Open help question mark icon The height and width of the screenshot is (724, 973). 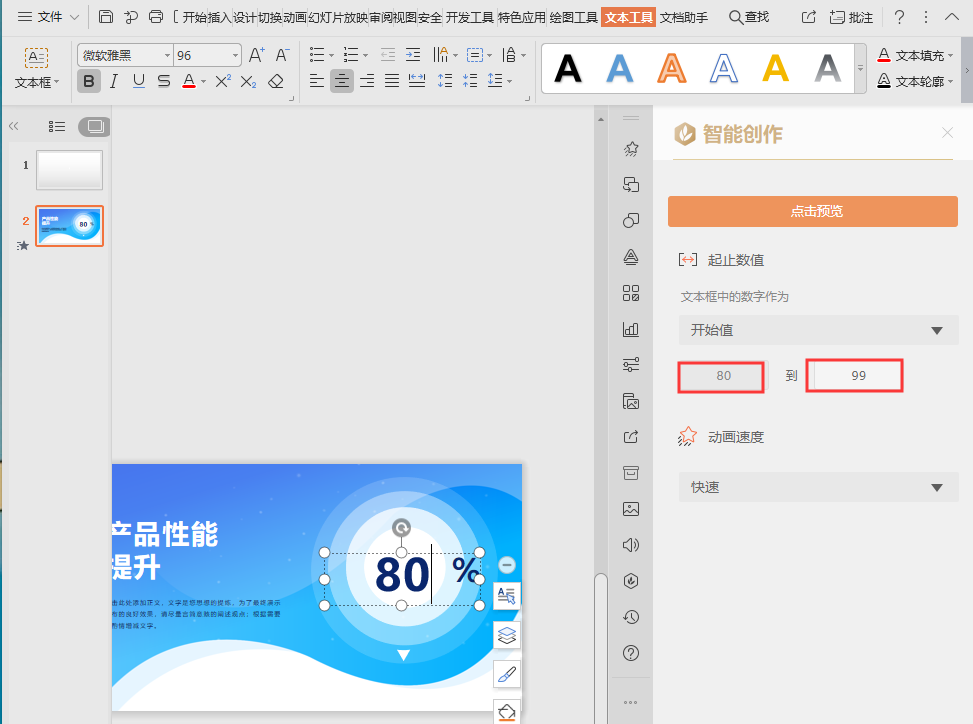[899, 17]
